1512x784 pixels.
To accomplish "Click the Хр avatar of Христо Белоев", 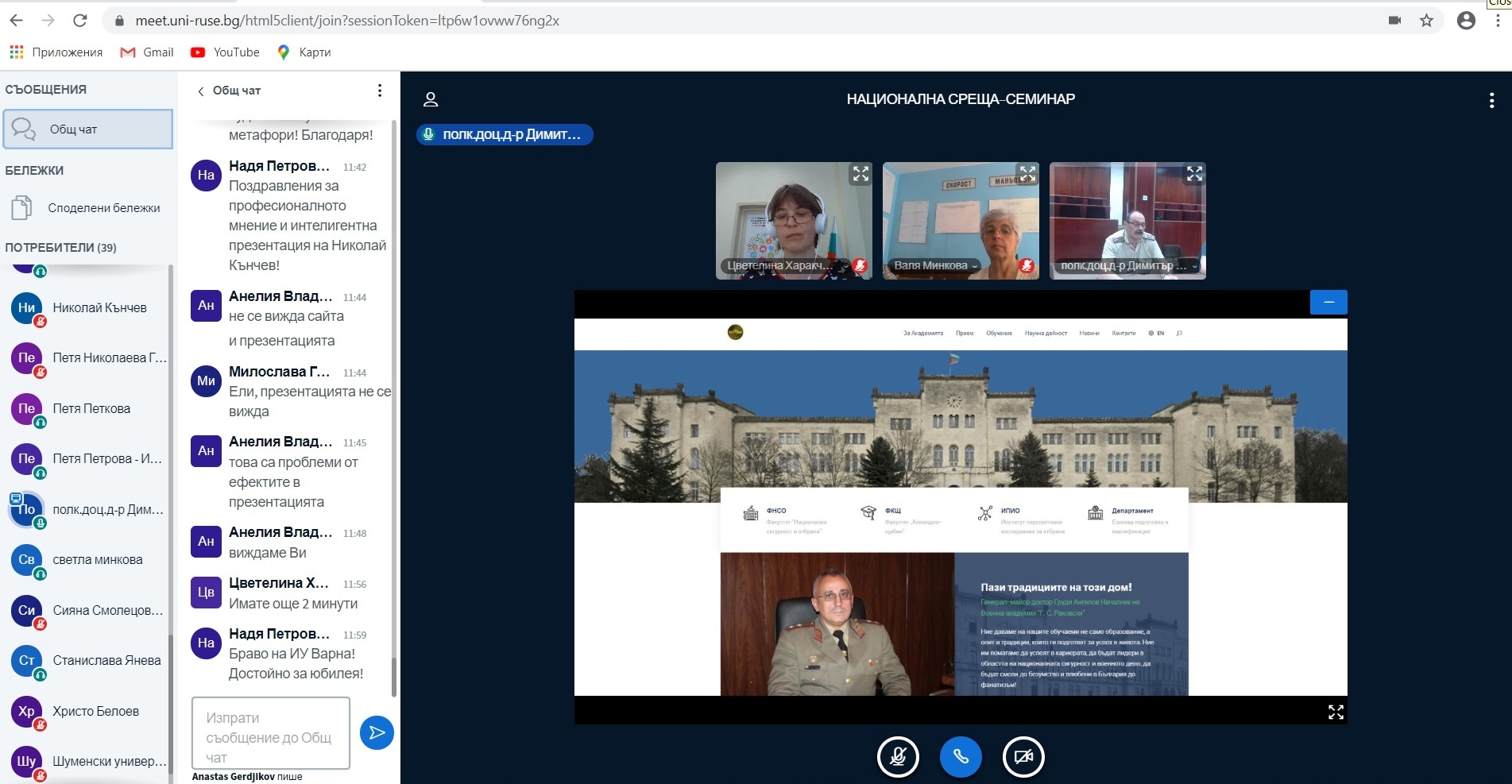I will [26, 711].
